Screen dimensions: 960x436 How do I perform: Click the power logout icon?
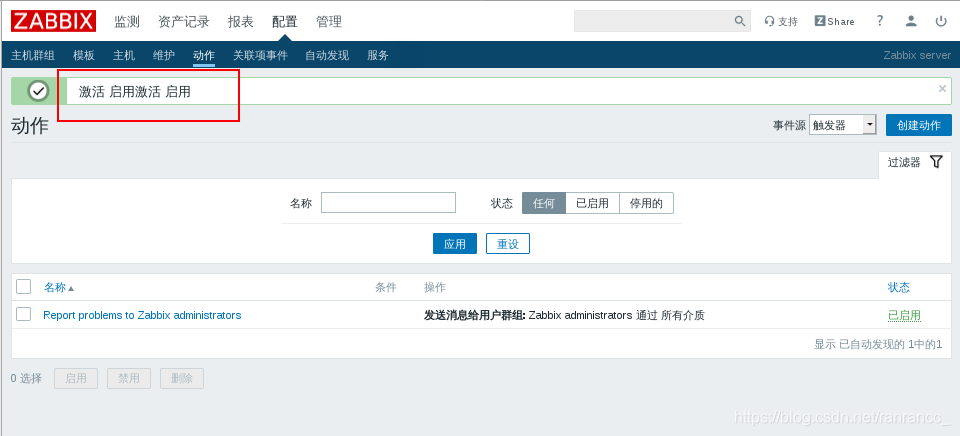pos(941,21)
